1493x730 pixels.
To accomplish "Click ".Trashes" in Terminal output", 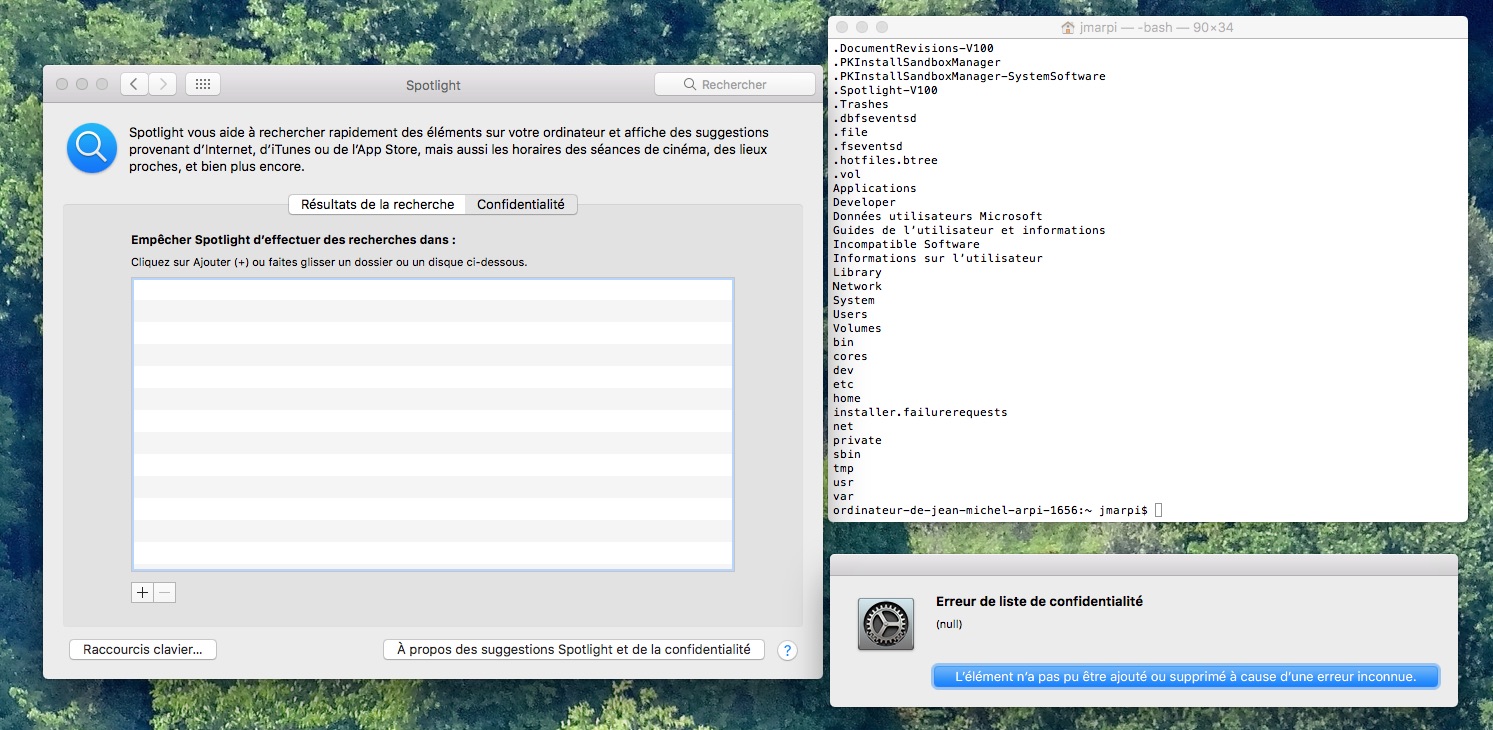I will point(861,104).
